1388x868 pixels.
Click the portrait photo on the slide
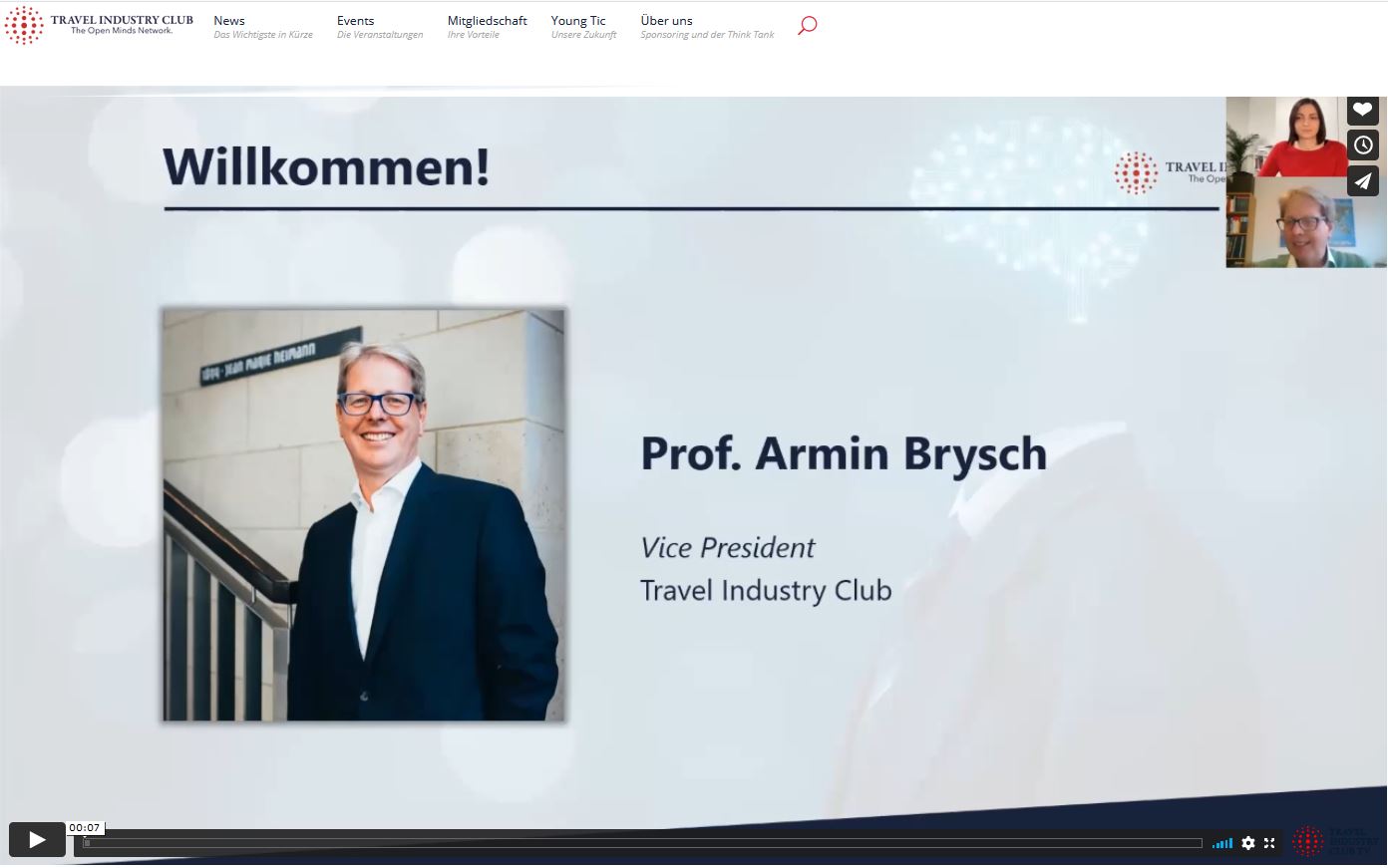[364, 514]
